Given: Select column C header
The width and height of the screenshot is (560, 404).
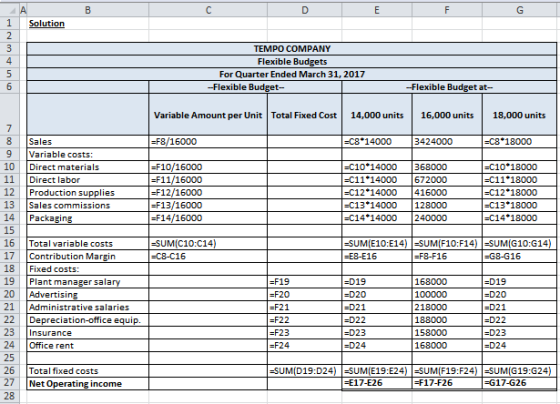Looking at the screenshot, I should (208, 10).
